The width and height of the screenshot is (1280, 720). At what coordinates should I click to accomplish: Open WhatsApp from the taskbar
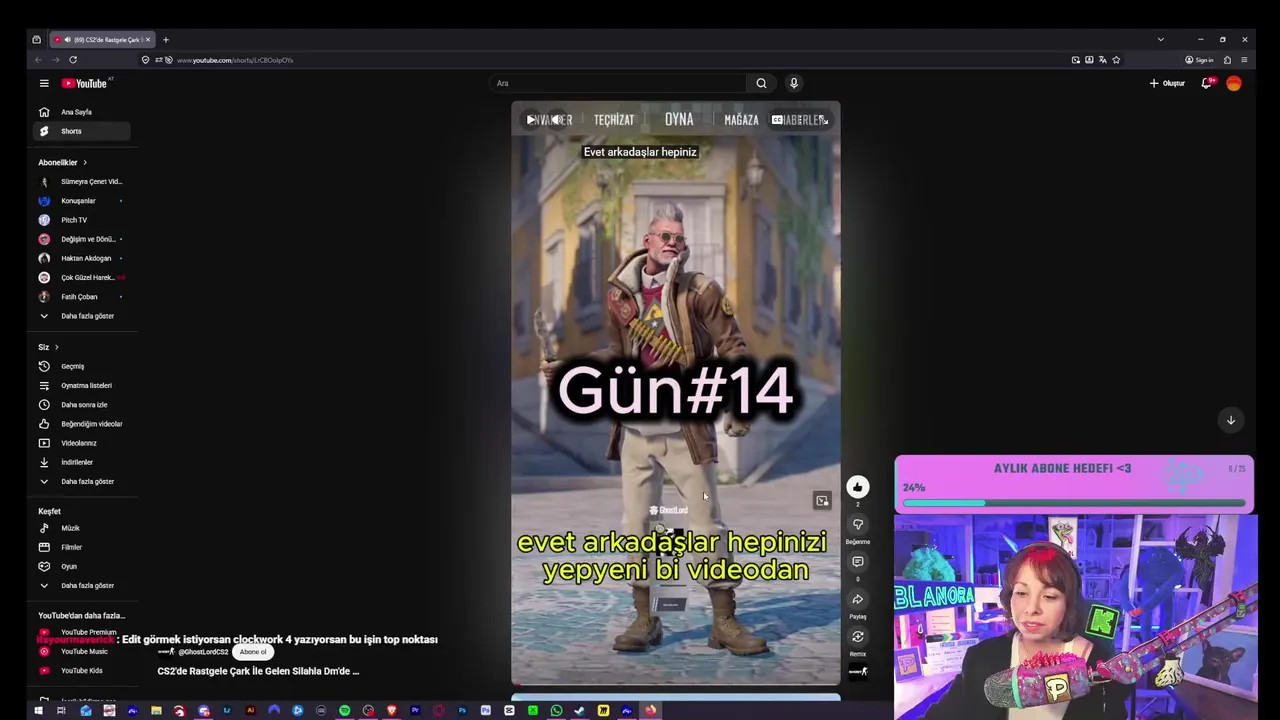[556, 711]
